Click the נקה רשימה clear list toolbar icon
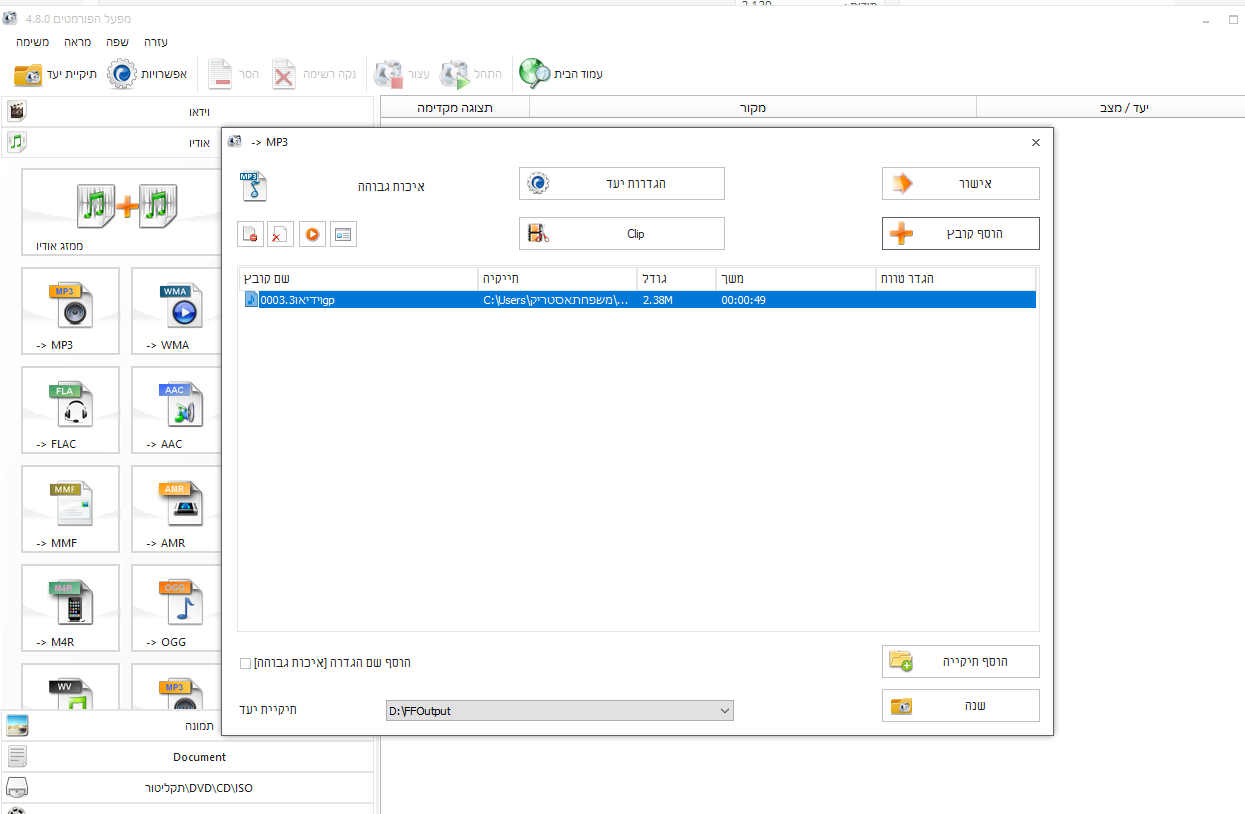The height and width of the screenshot is (814, 1245). point(314,74)
